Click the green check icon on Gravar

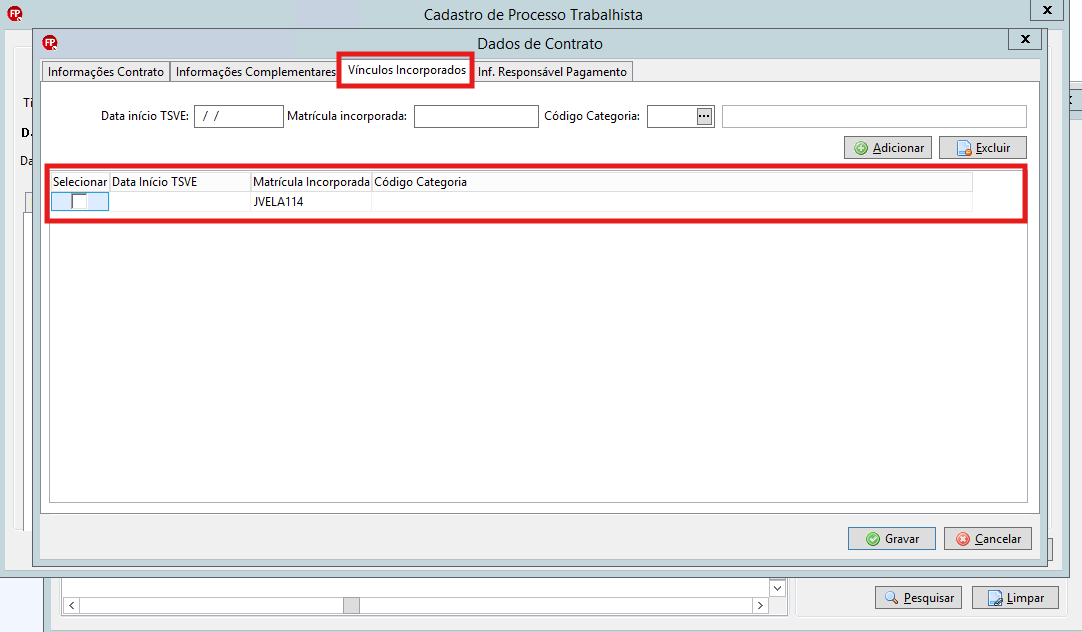tap(873, 539)
